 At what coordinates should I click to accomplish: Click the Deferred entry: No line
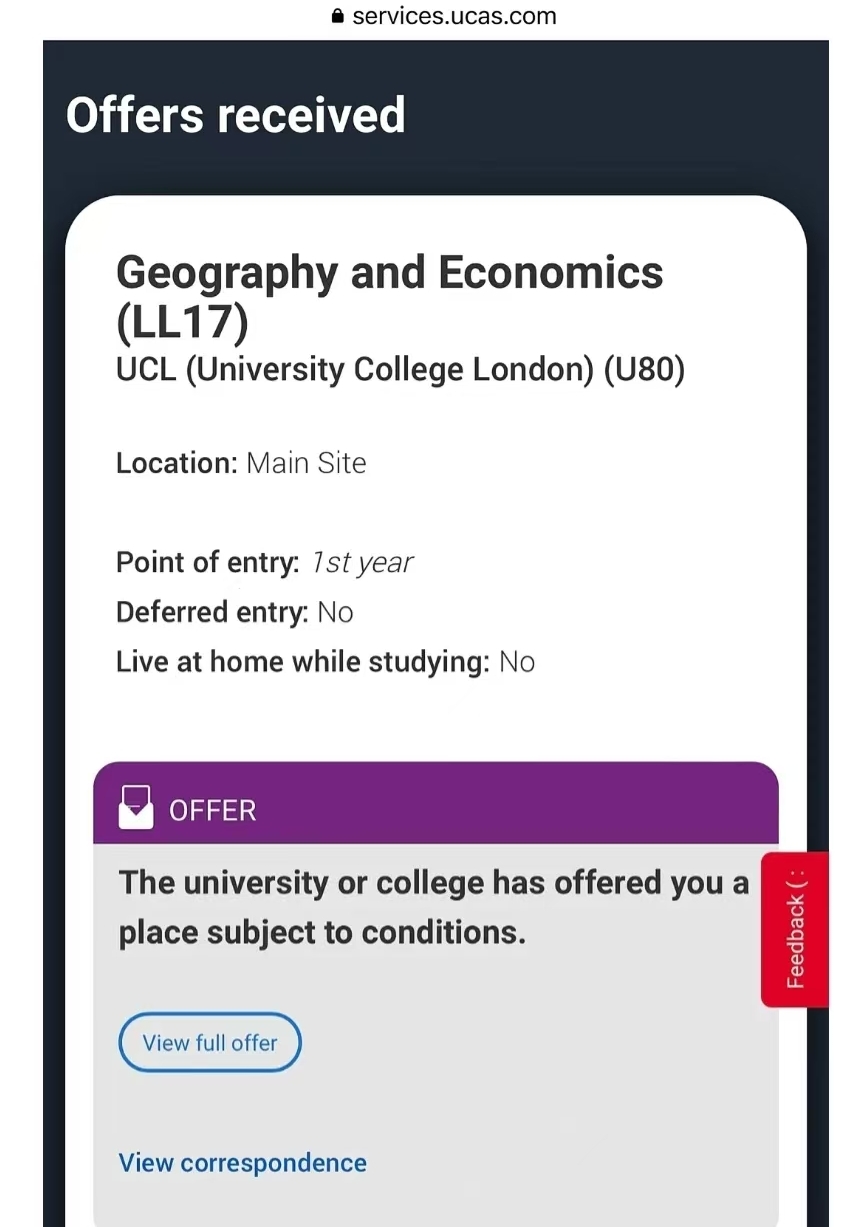coord(235,612)
